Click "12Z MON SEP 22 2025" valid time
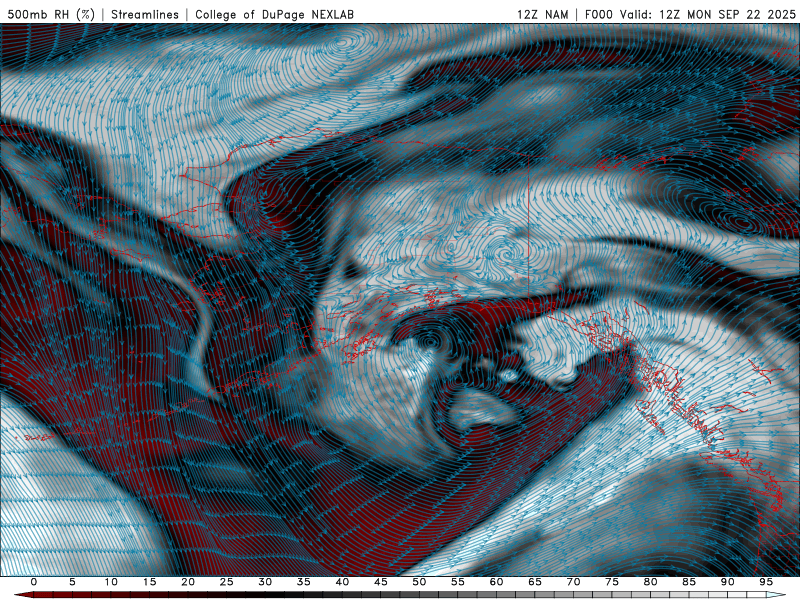This screenshot has width=800, height=600. 728,14
